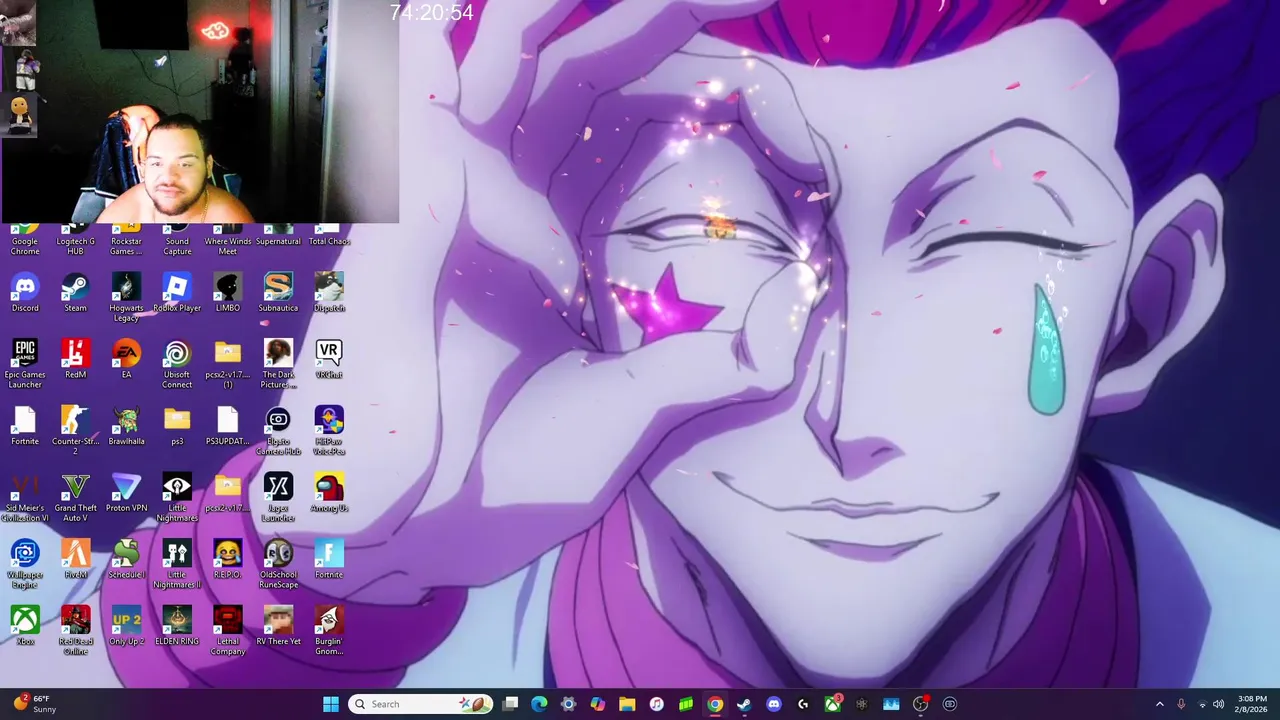Select the Proton VPN shortcut

tap(126, 494)
